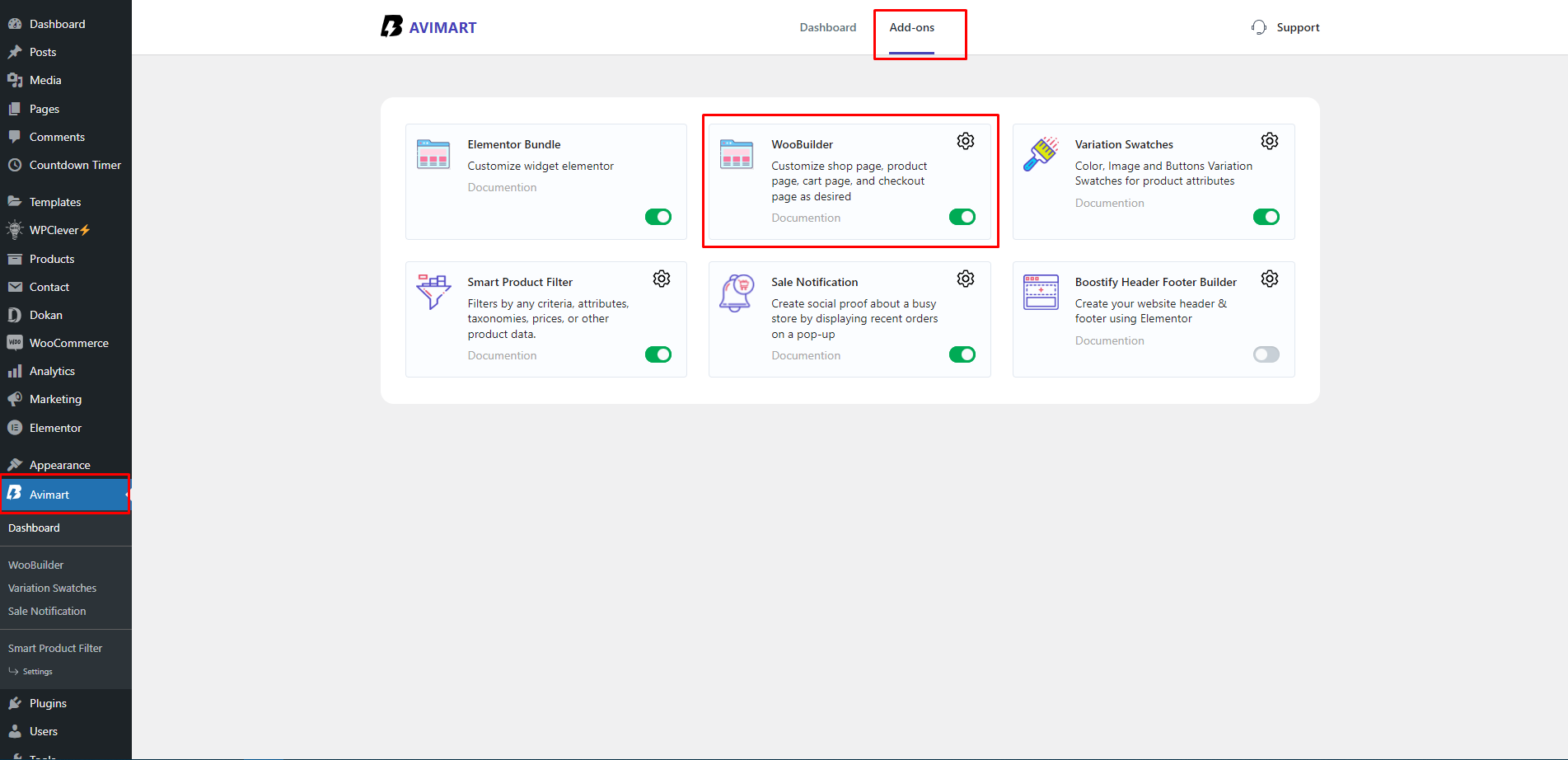Screen dimensions: 1568x760
Task: Click the Boostify Header Footer Builder title
Action: click(x=1155, y=282)
